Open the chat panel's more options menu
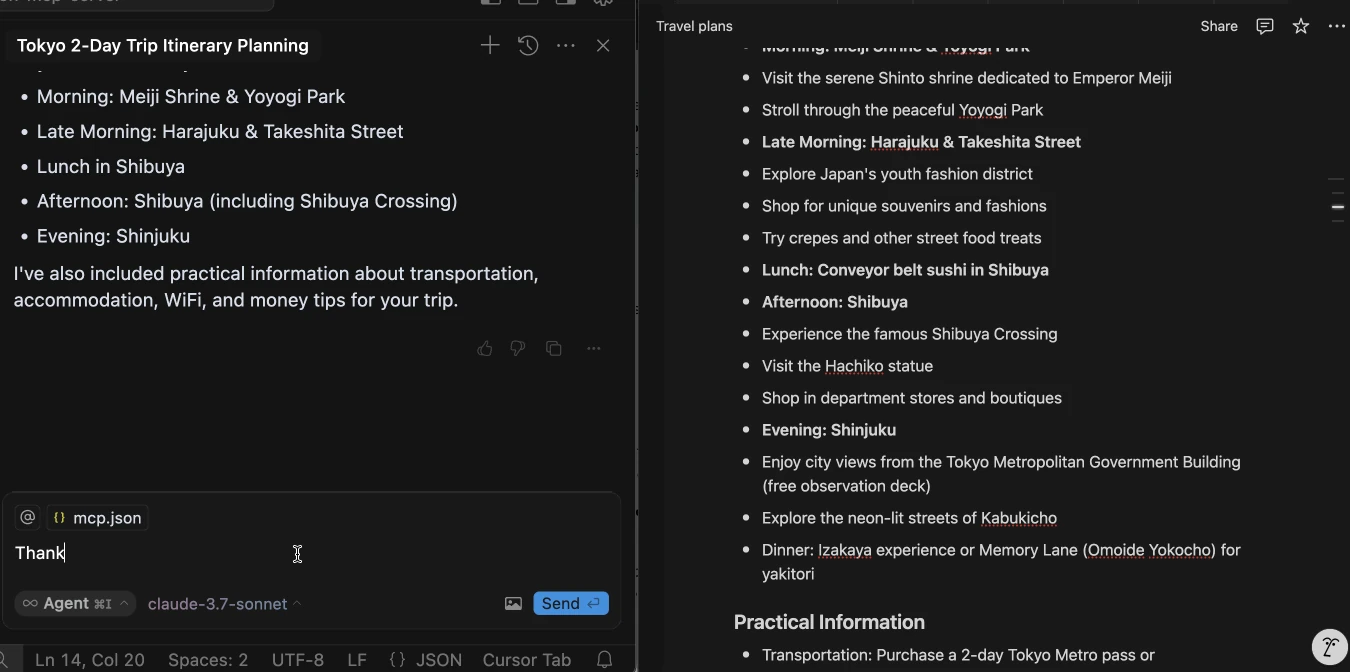 point(566,45)
